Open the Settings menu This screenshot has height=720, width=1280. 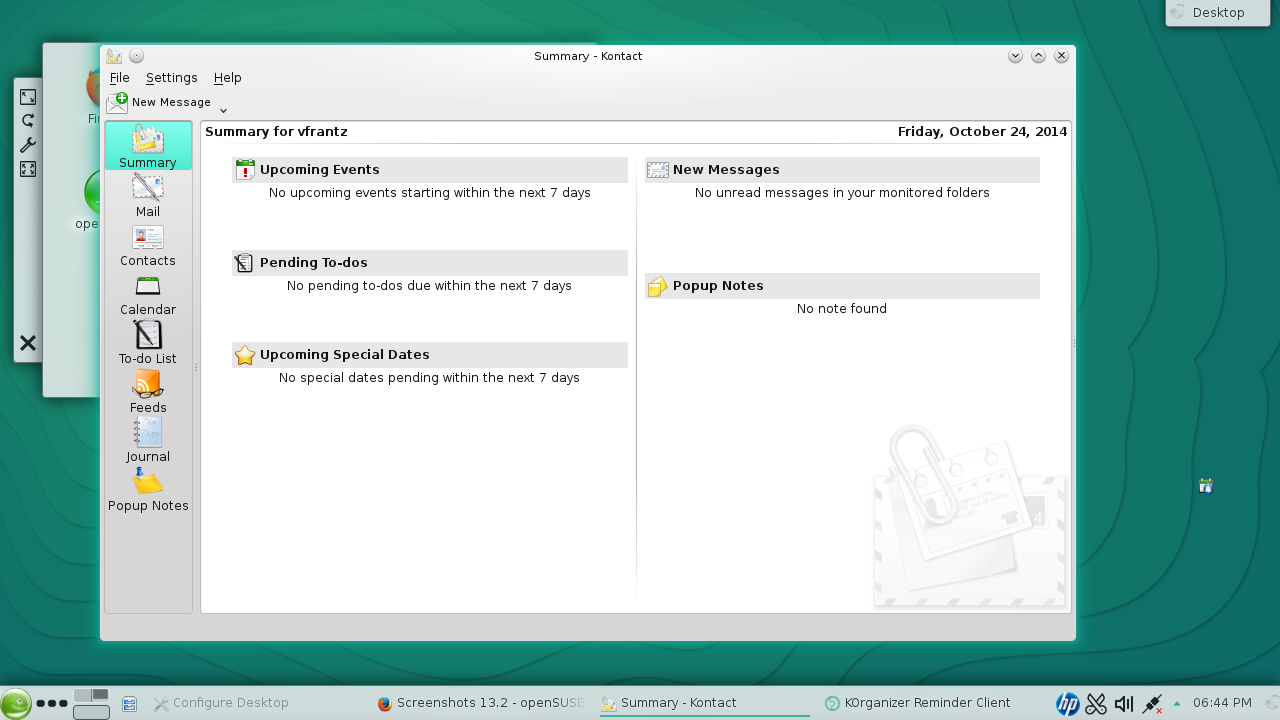(172, 78)
